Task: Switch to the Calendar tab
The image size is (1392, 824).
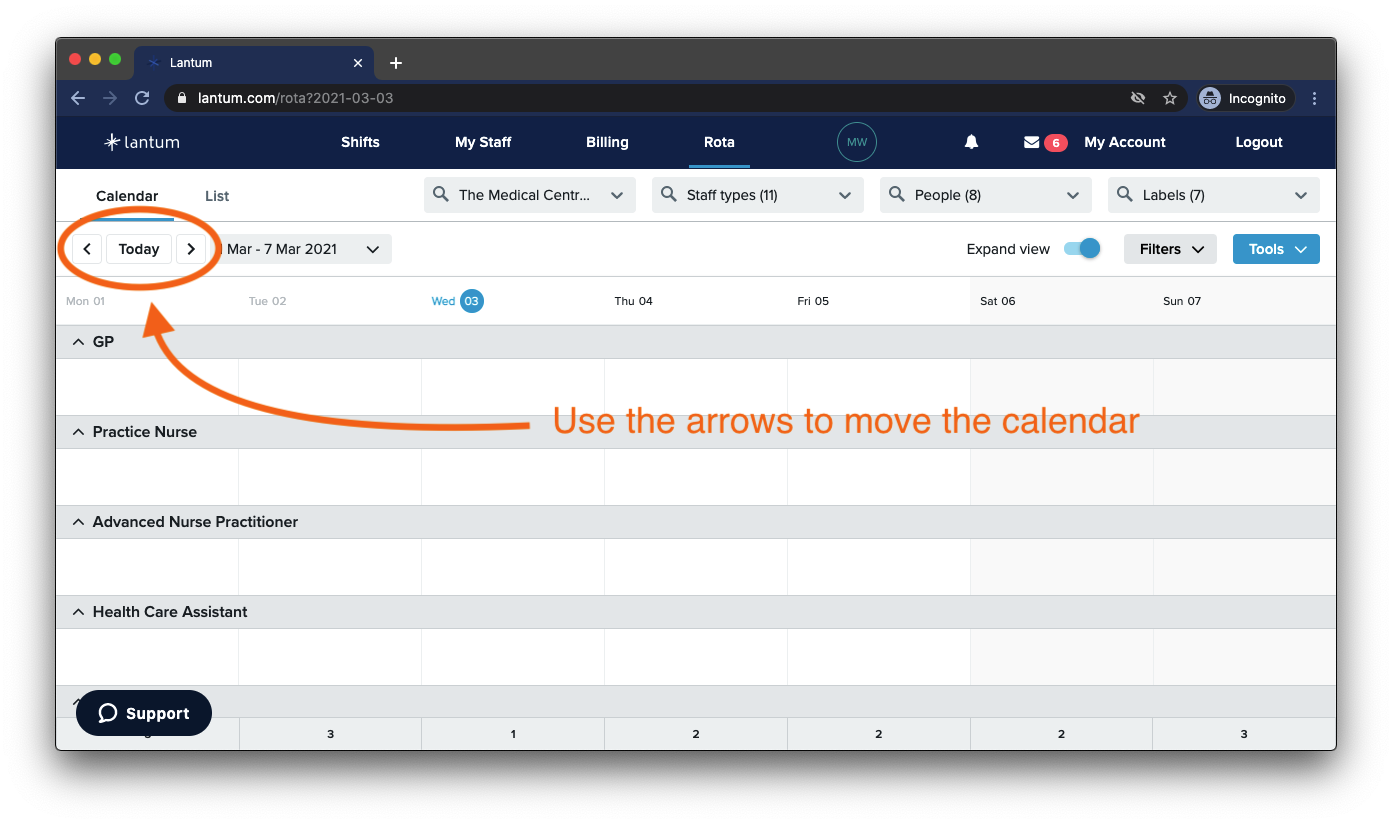Action: point(127,196)
